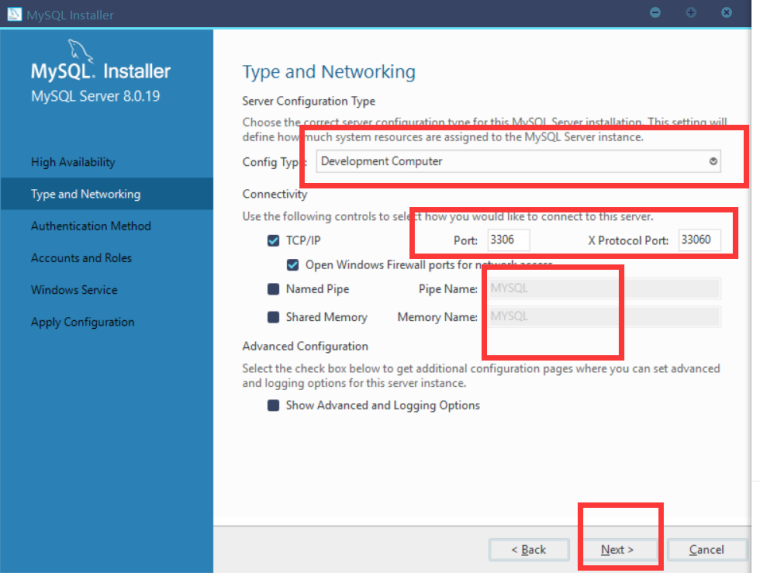
Task: Open the Config Type dropdown
Action: pos(519,161)
